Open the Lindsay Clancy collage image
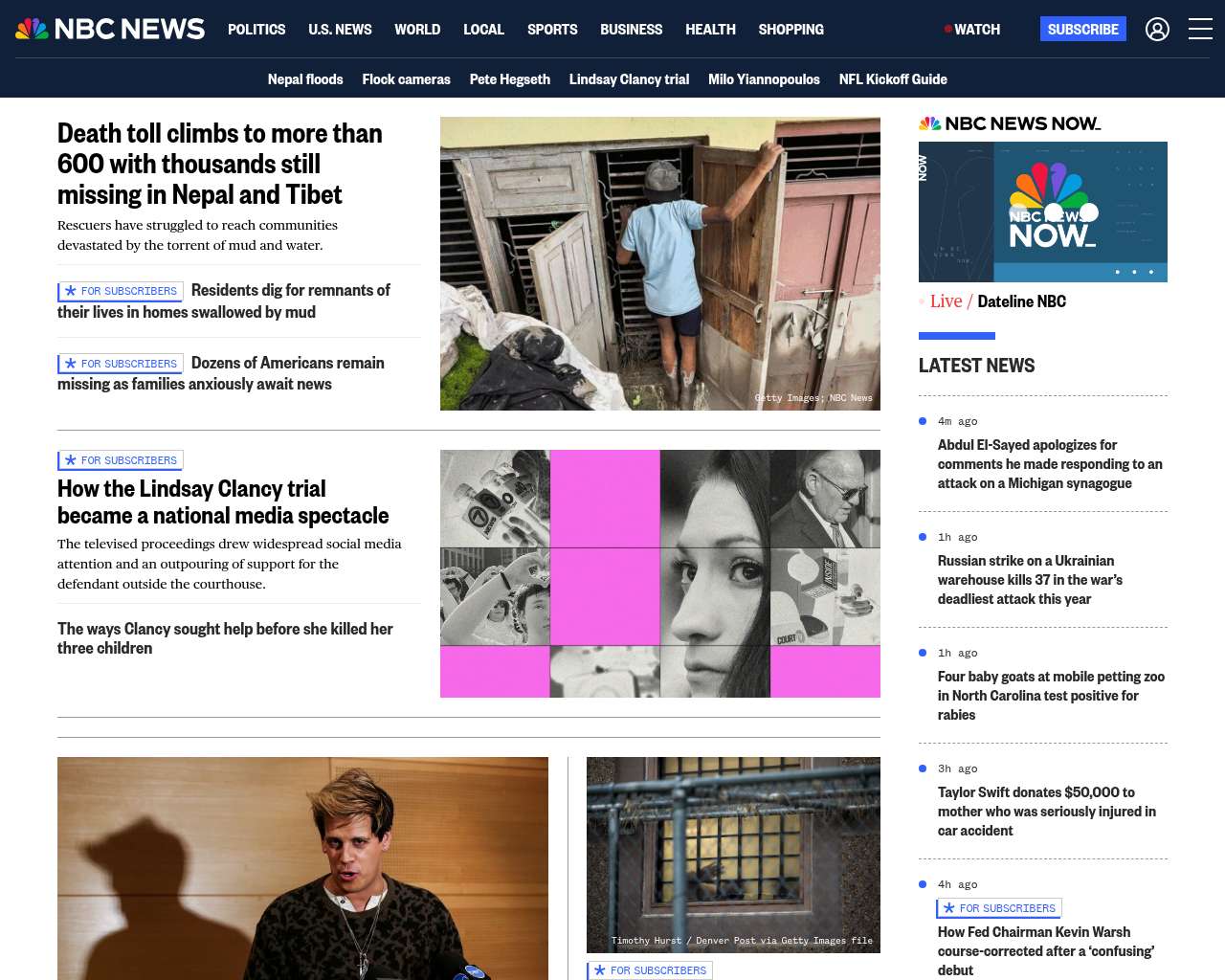Screen dimensions: 1225x980 pyautogui.click(x=660, y=573)
